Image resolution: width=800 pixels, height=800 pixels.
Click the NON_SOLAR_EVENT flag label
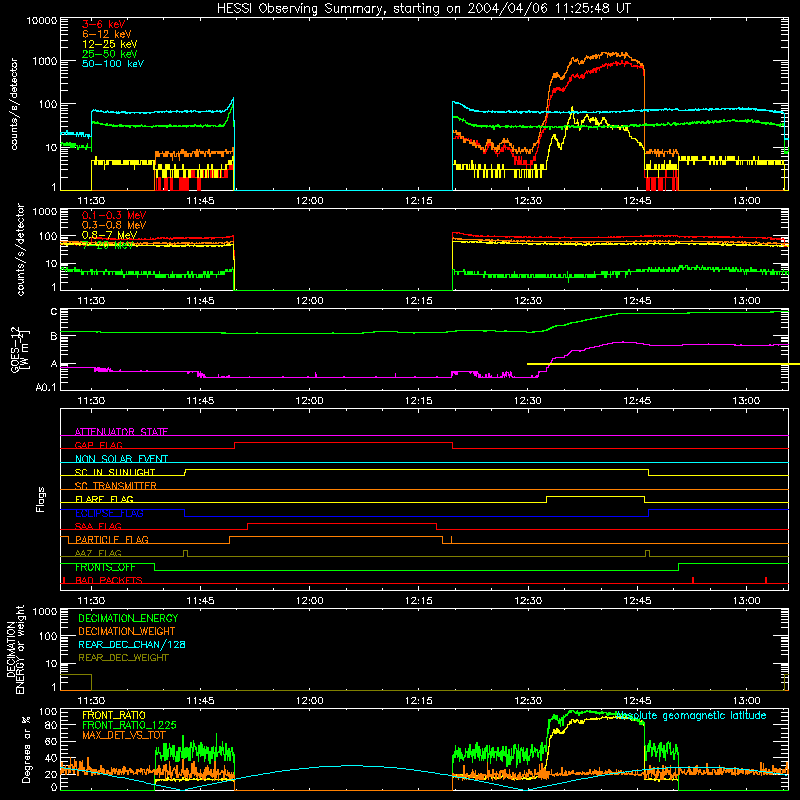pyautogui.click(x=121, y=459)
